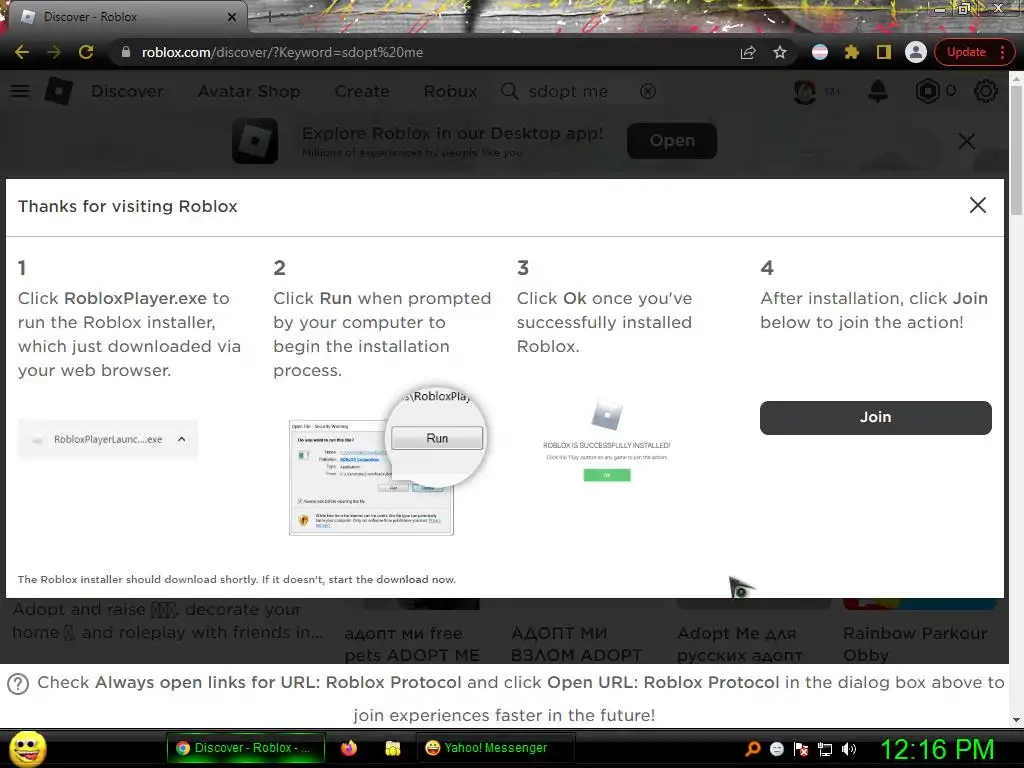The width and height of the screenshot is (1024, 768).
Task: Clear the search text with X icon
Action: click(648, 91)
